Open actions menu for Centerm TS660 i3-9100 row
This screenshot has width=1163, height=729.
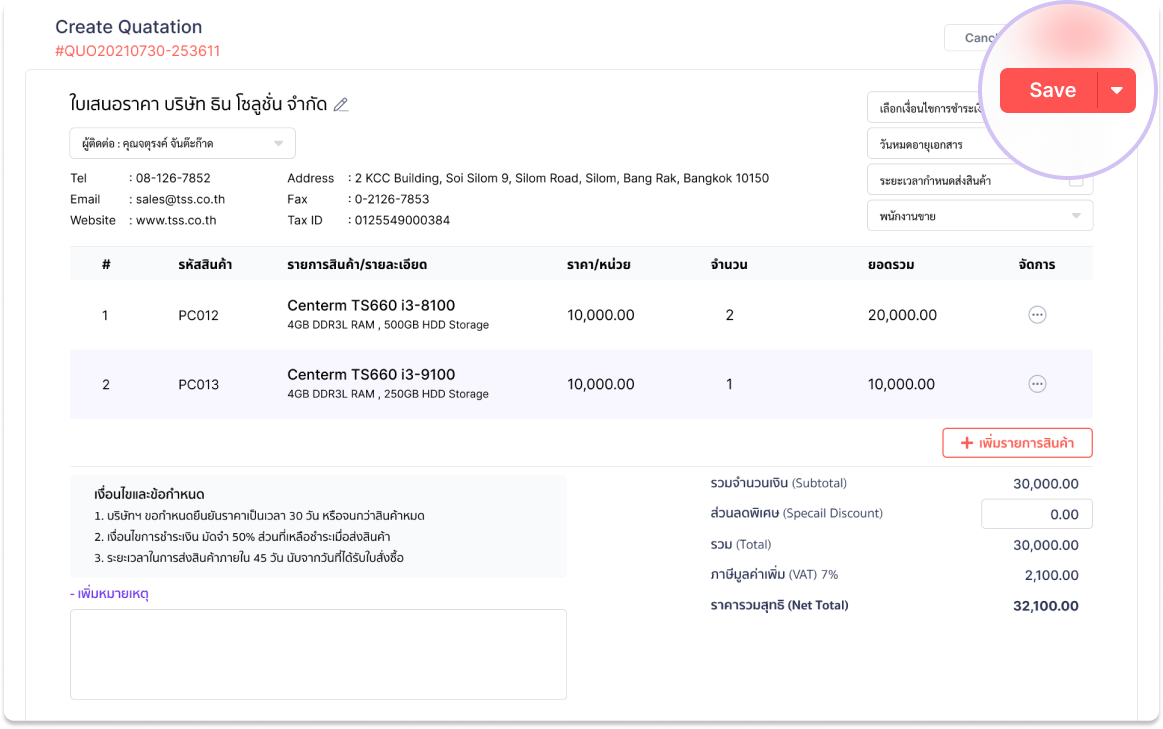(x=1037, y=384)
